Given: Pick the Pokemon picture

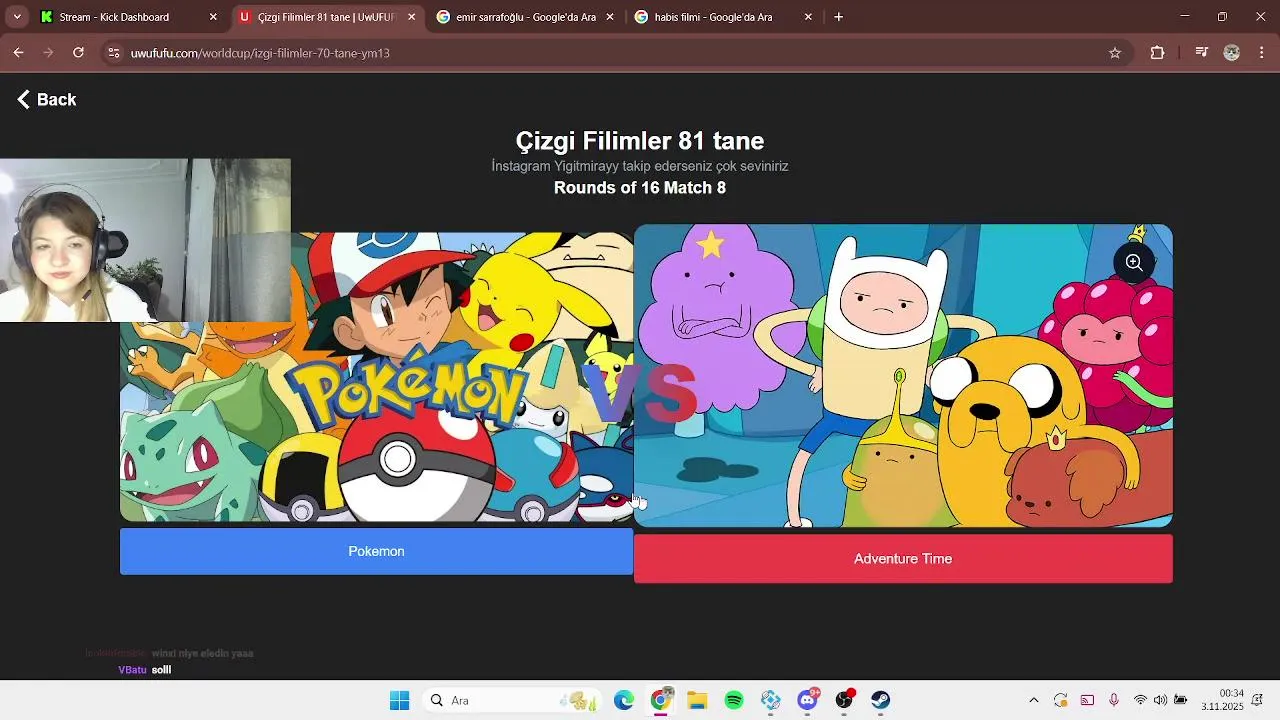Looking at the screenshot, I should click(376, 377).
